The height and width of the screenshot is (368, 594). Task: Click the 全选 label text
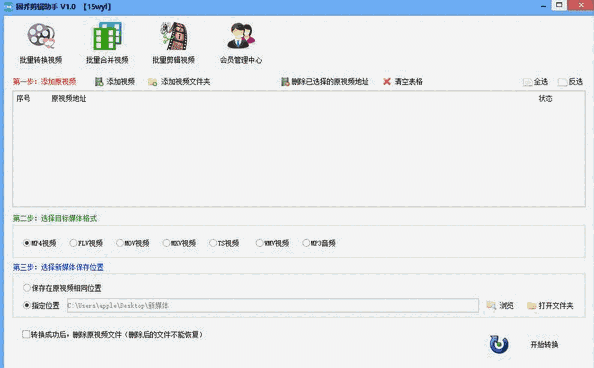[541, 81]
